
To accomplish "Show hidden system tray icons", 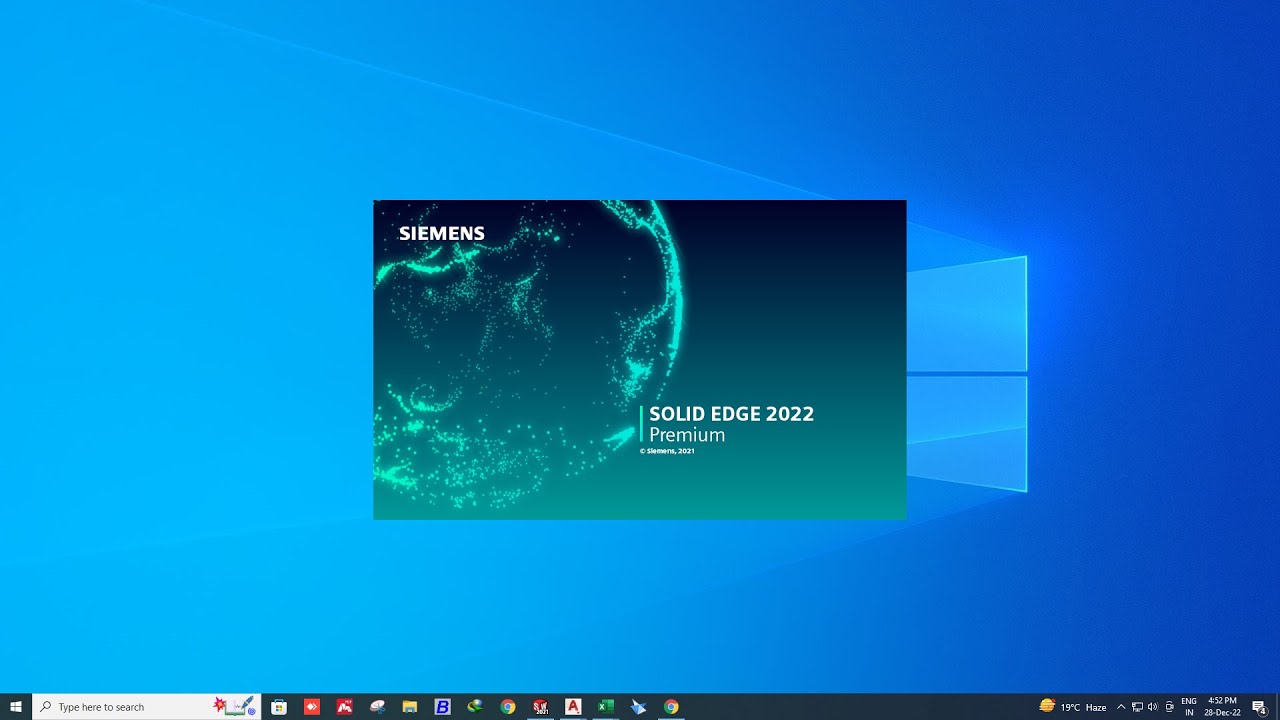I will coord(1121,707).
